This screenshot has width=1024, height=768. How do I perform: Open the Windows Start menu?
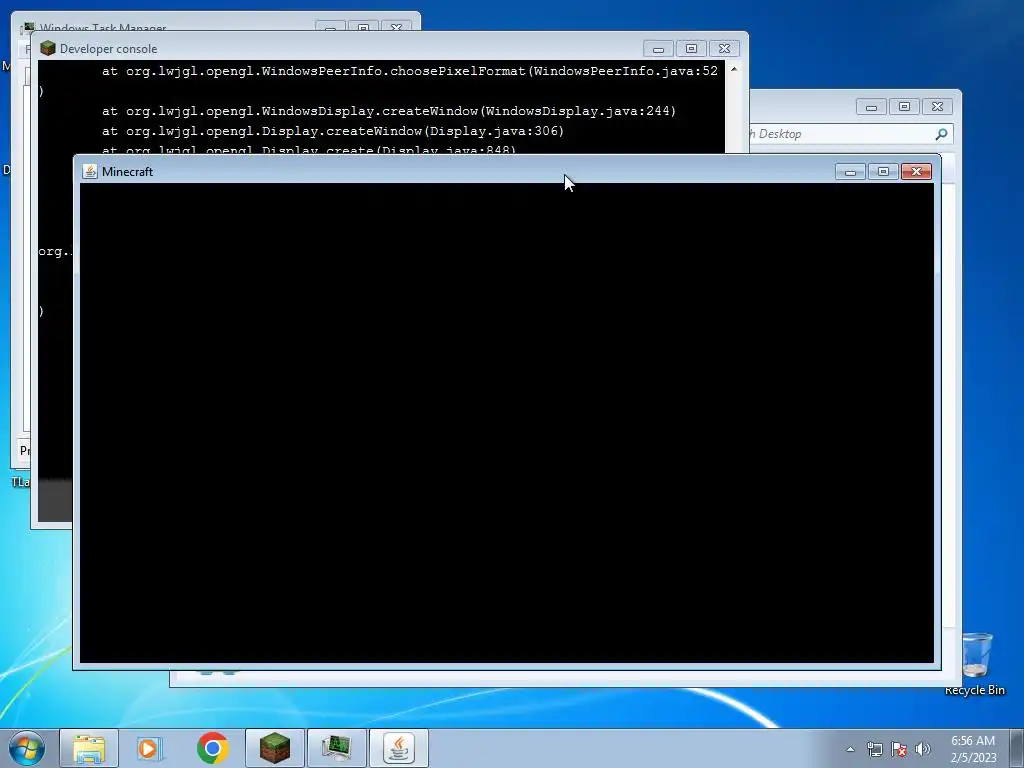tap(26, 748)
